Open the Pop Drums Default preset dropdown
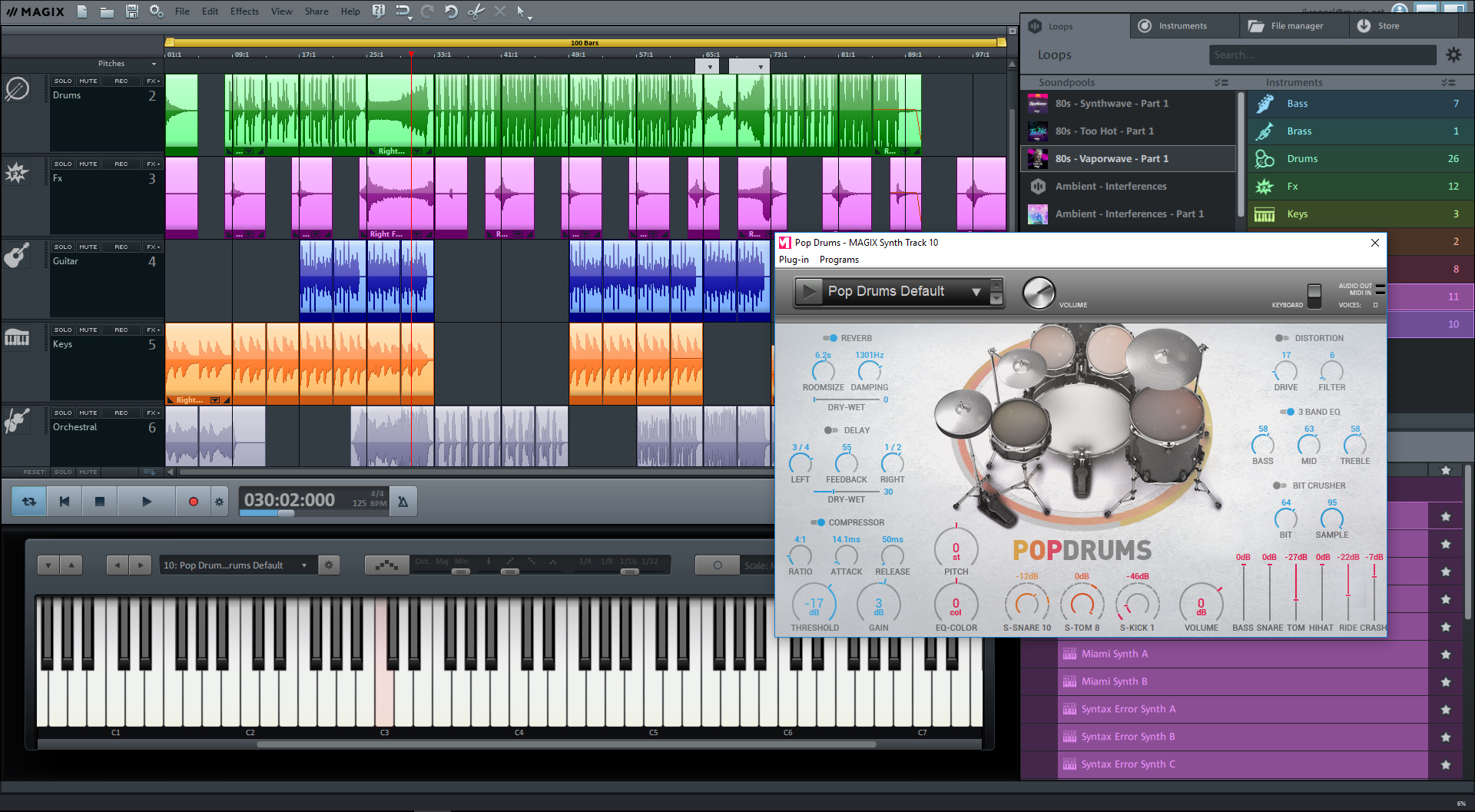1475x812 pixels. 976,291
